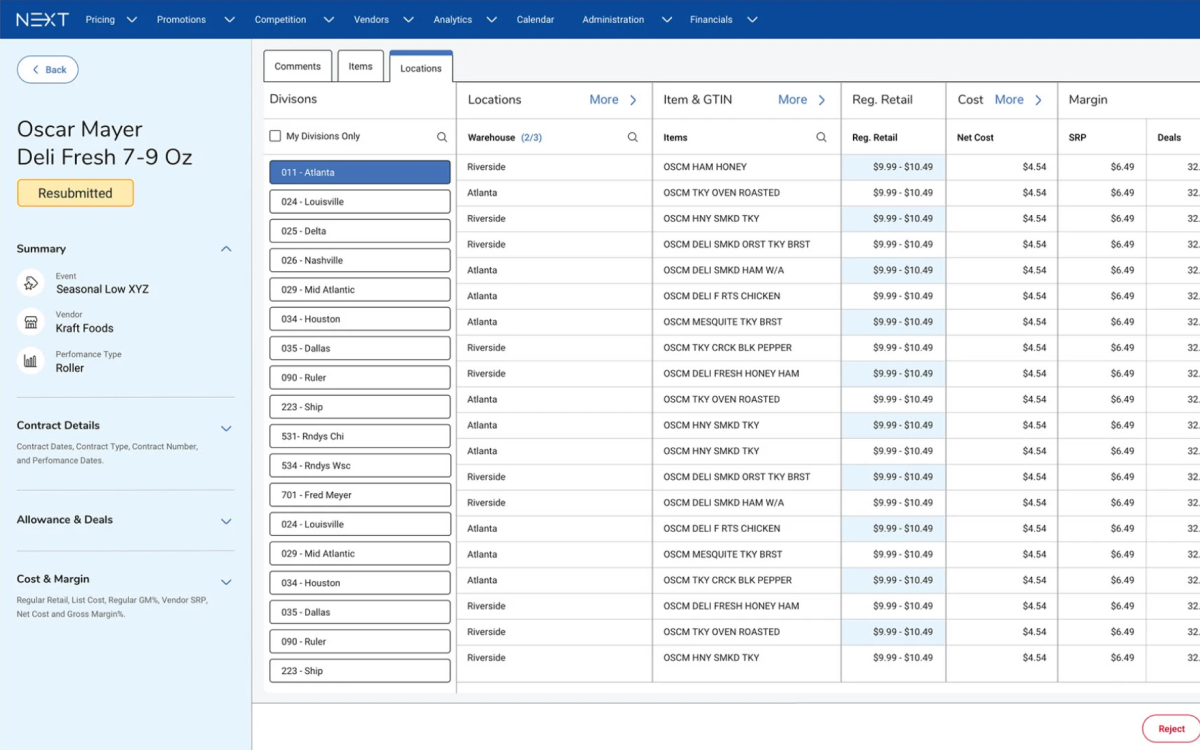Click the Roller performance type chart icon
This screenshot has width=1200, height=750.
coord(31,362)
